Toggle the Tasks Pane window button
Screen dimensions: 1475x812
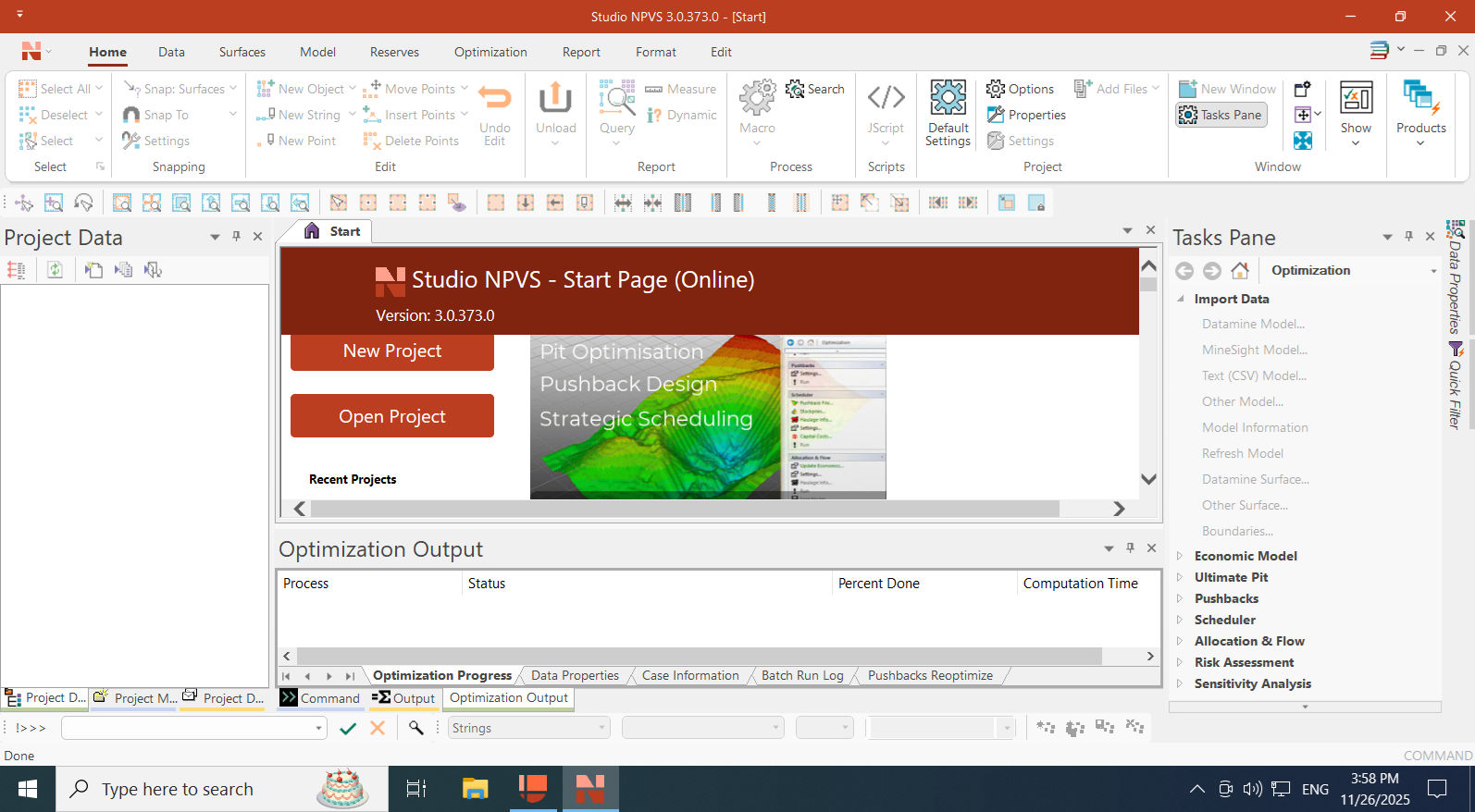click(1221, 115)
